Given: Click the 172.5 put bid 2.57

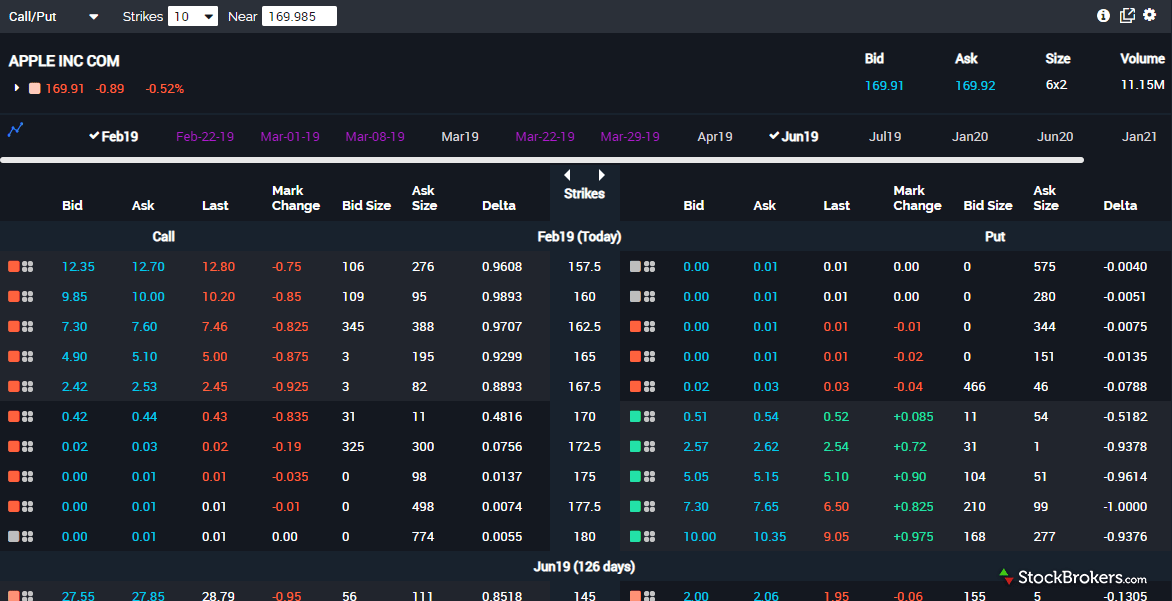Looking at the screenshot, I should pyautogui.click(x=696, y=446).
